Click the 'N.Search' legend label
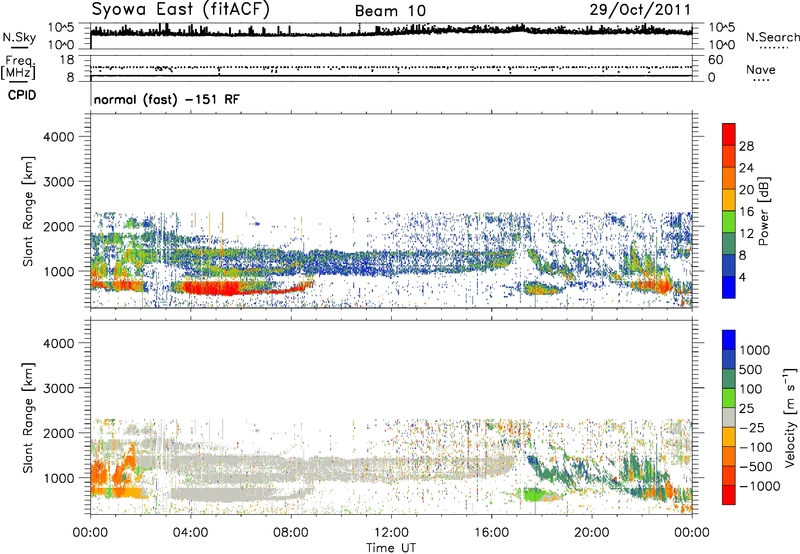Screen dimensions: 800x554 click(x=773, y=37)
